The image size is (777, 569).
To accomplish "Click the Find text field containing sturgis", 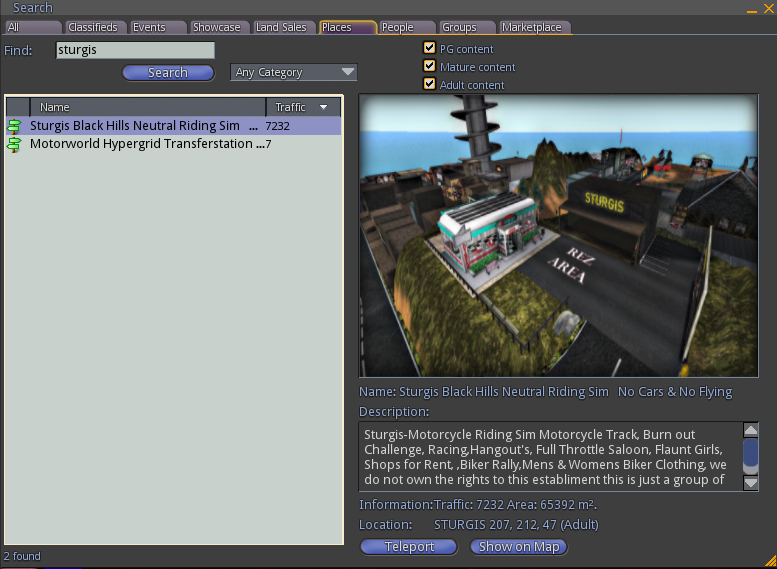I will point(135,50).
